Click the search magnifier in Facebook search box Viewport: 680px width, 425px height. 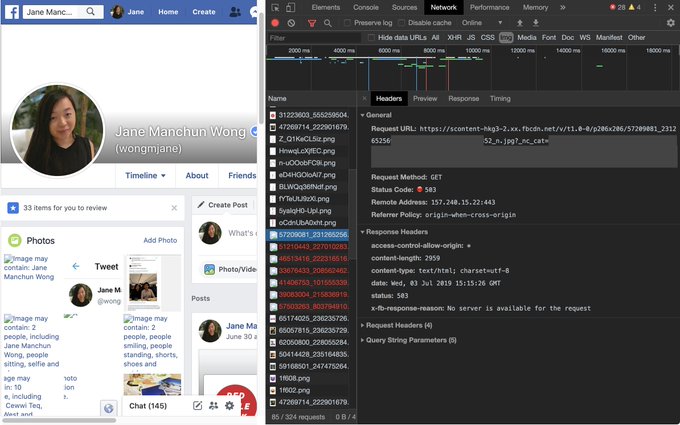coord(90,11)
